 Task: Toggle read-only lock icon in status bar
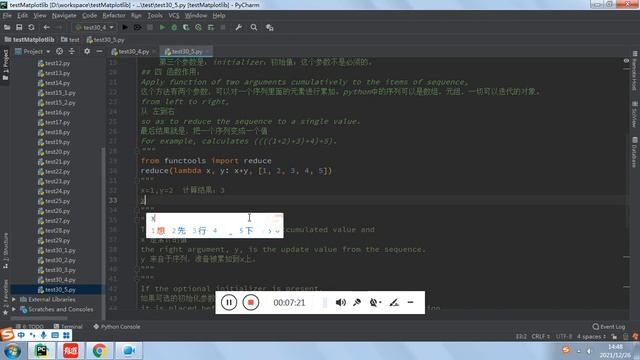coord(614,336)
